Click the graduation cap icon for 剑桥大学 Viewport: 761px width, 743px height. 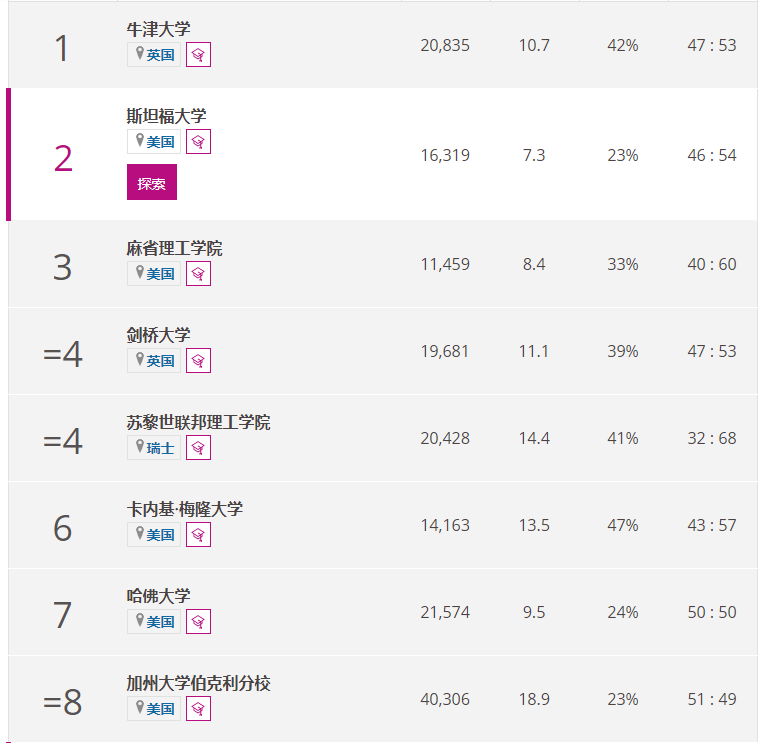click(x=199, y=361)
